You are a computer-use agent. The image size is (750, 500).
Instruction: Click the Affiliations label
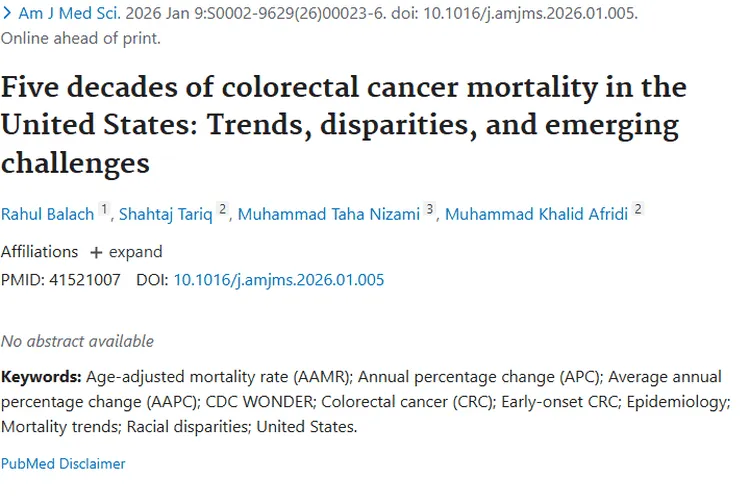pos(39,252)
